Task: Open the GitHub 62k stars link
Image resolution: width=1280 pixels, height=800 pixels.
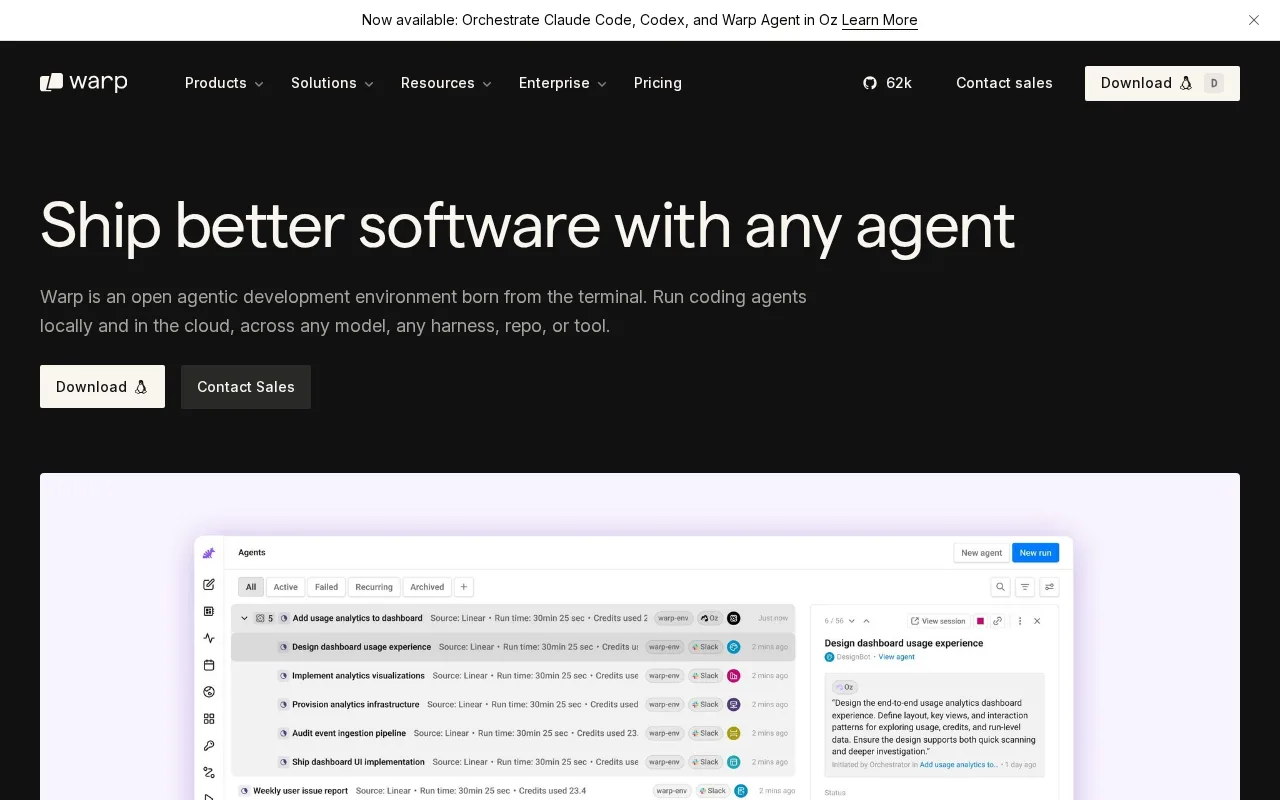Action: tap(887, 83)
